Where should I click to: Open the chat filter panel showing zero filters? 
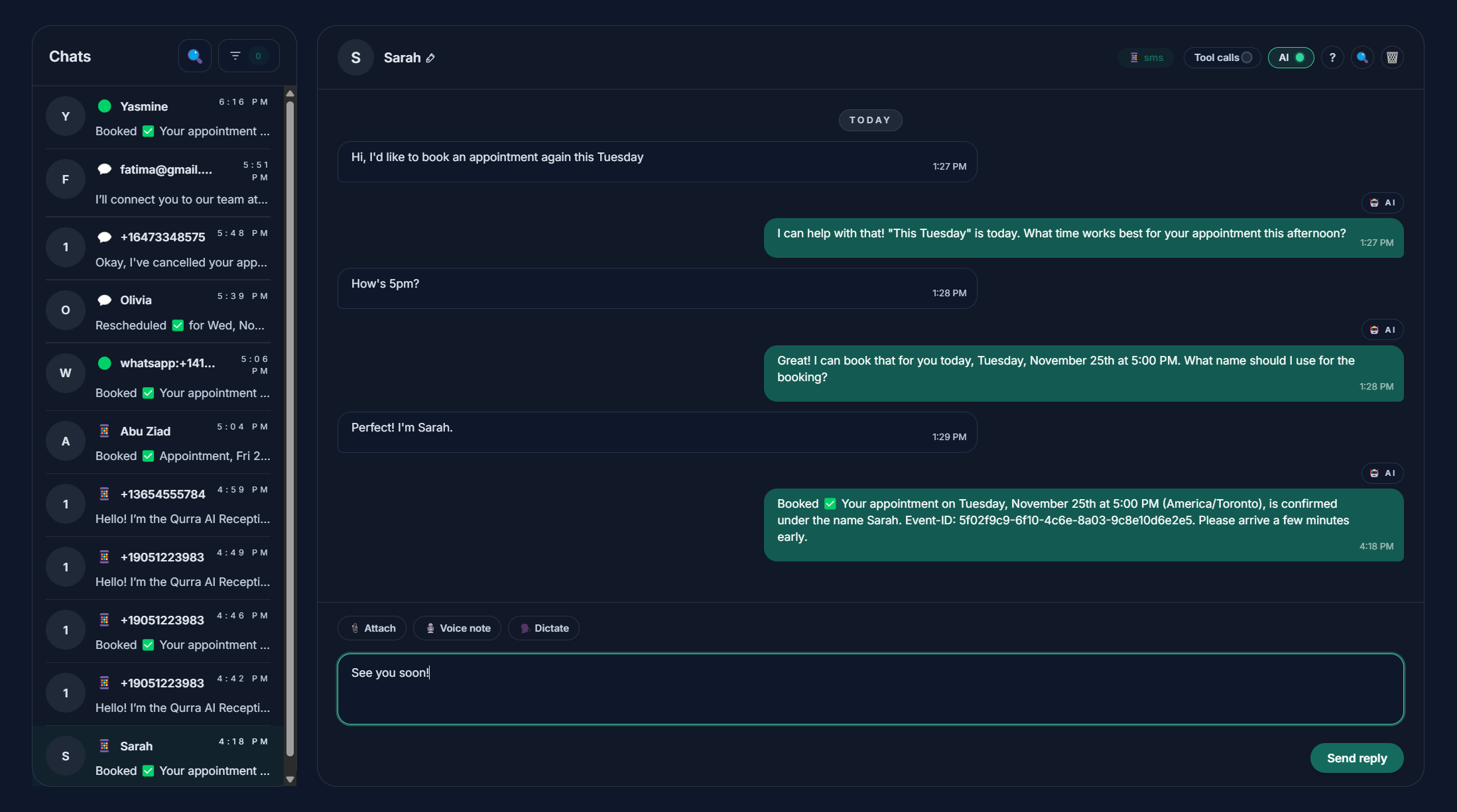(x=248, y=55)
